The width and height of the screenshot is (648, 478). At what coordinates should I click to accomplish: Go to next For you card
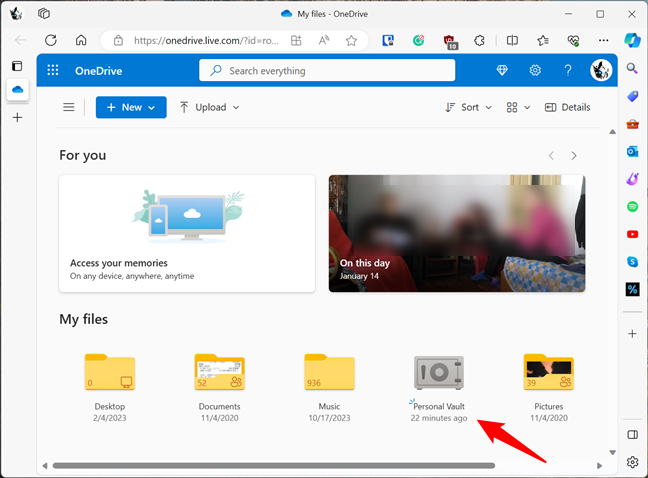click(574, 156)
